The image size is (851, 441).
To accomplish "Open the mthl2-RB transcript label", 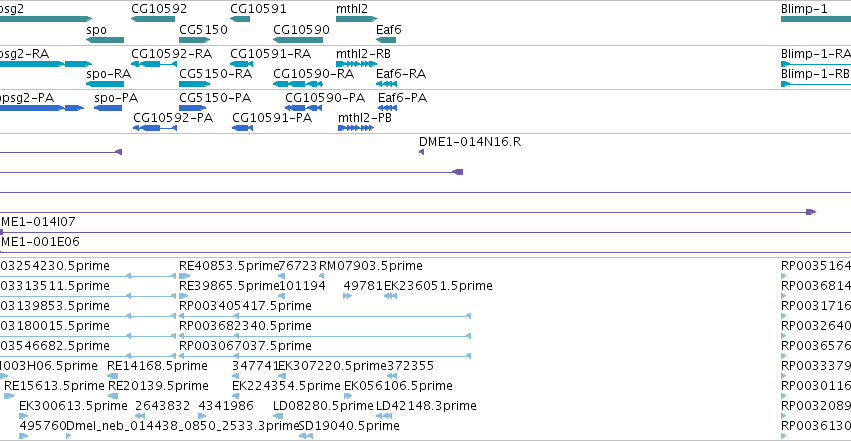I will (363, 54).
